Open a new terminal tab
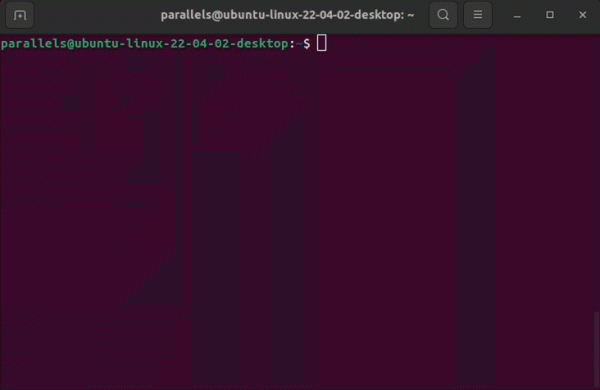The image size is (600, 390). (x=20, y=15)
